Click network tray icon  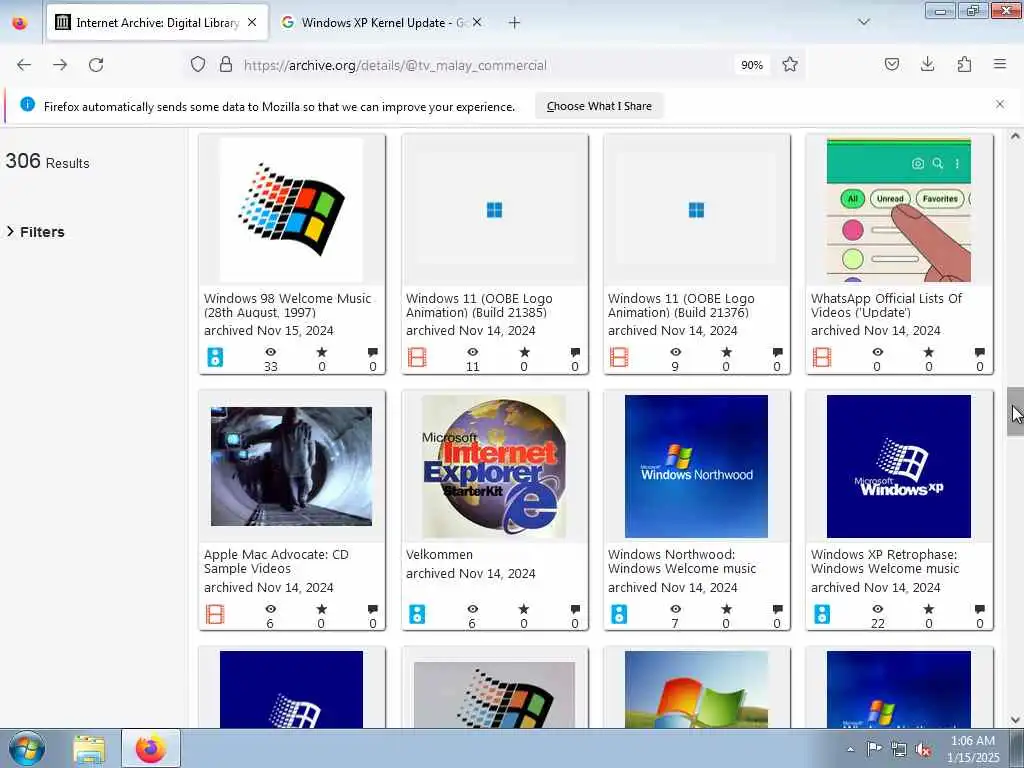pos(899,749)
